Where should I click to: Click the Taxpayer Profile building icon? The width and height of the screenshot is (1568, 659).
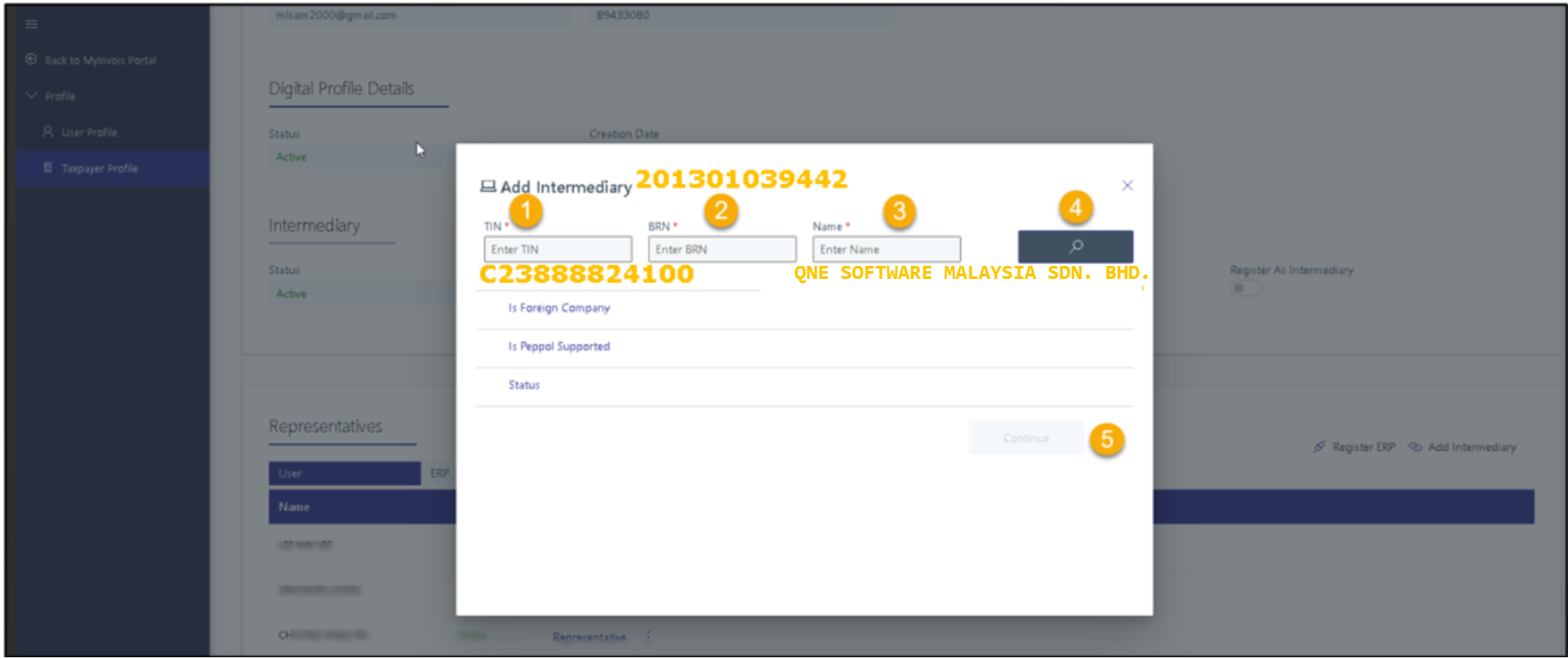tap(48, 167)
